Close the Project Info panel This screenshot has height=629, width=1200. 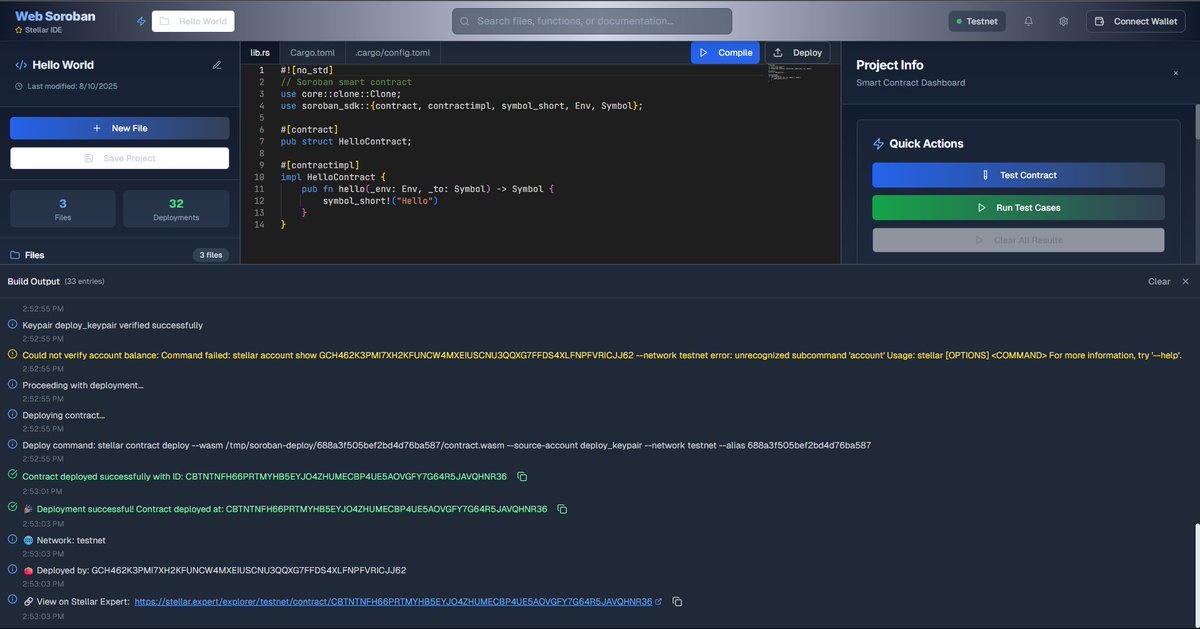pyautogui.click(x=1175, y=73)
